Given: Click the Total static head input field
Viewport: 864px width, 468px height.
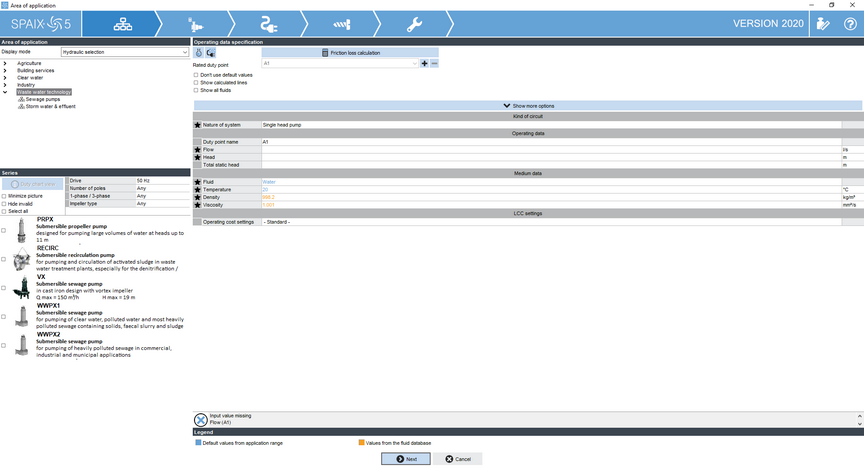Looking at the screenshot, I should coord(551,165).
